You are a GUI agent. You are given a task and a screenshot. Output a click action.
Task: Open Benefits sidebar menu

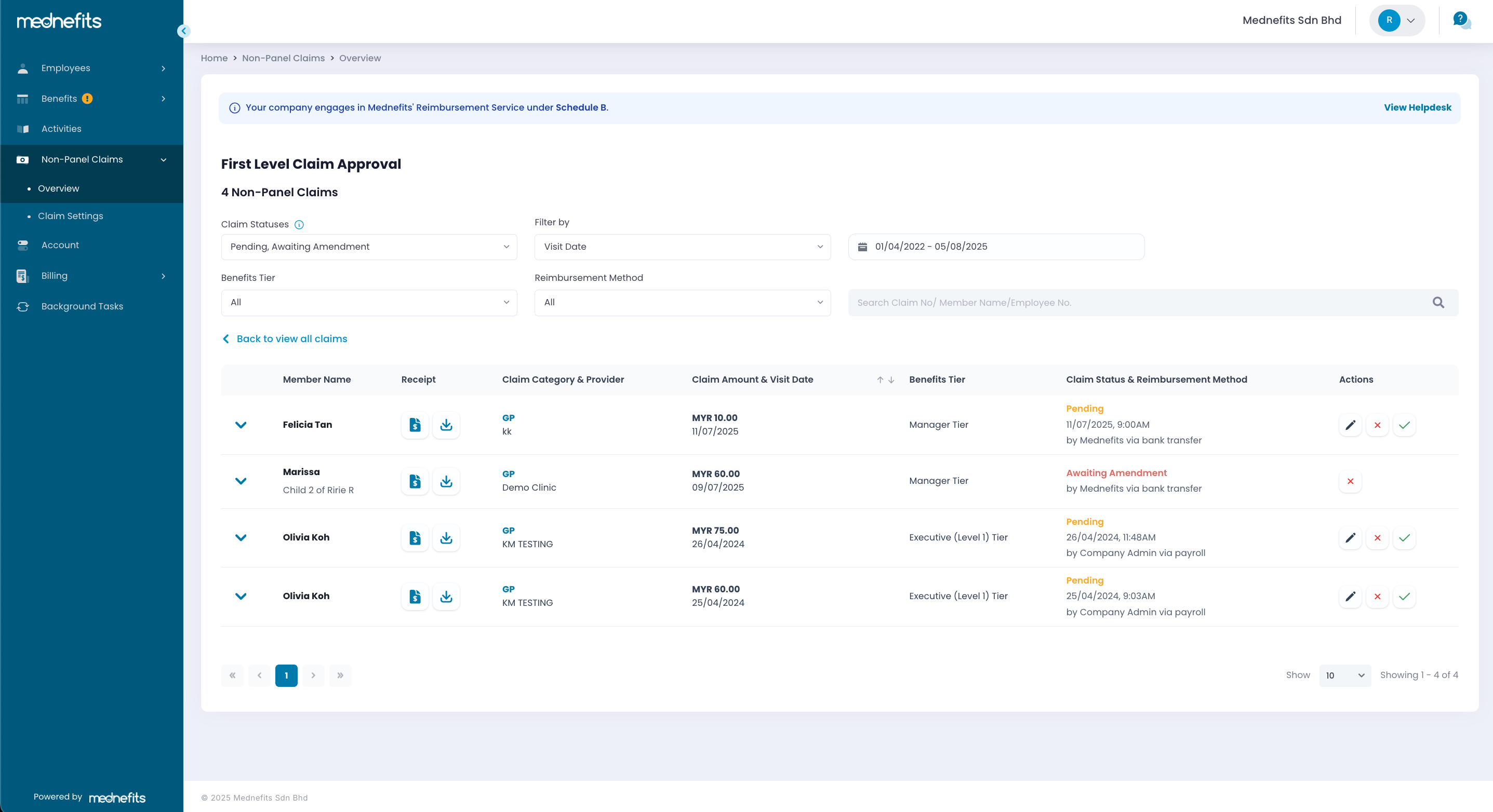pyautogui.click(x=91, y=99)
